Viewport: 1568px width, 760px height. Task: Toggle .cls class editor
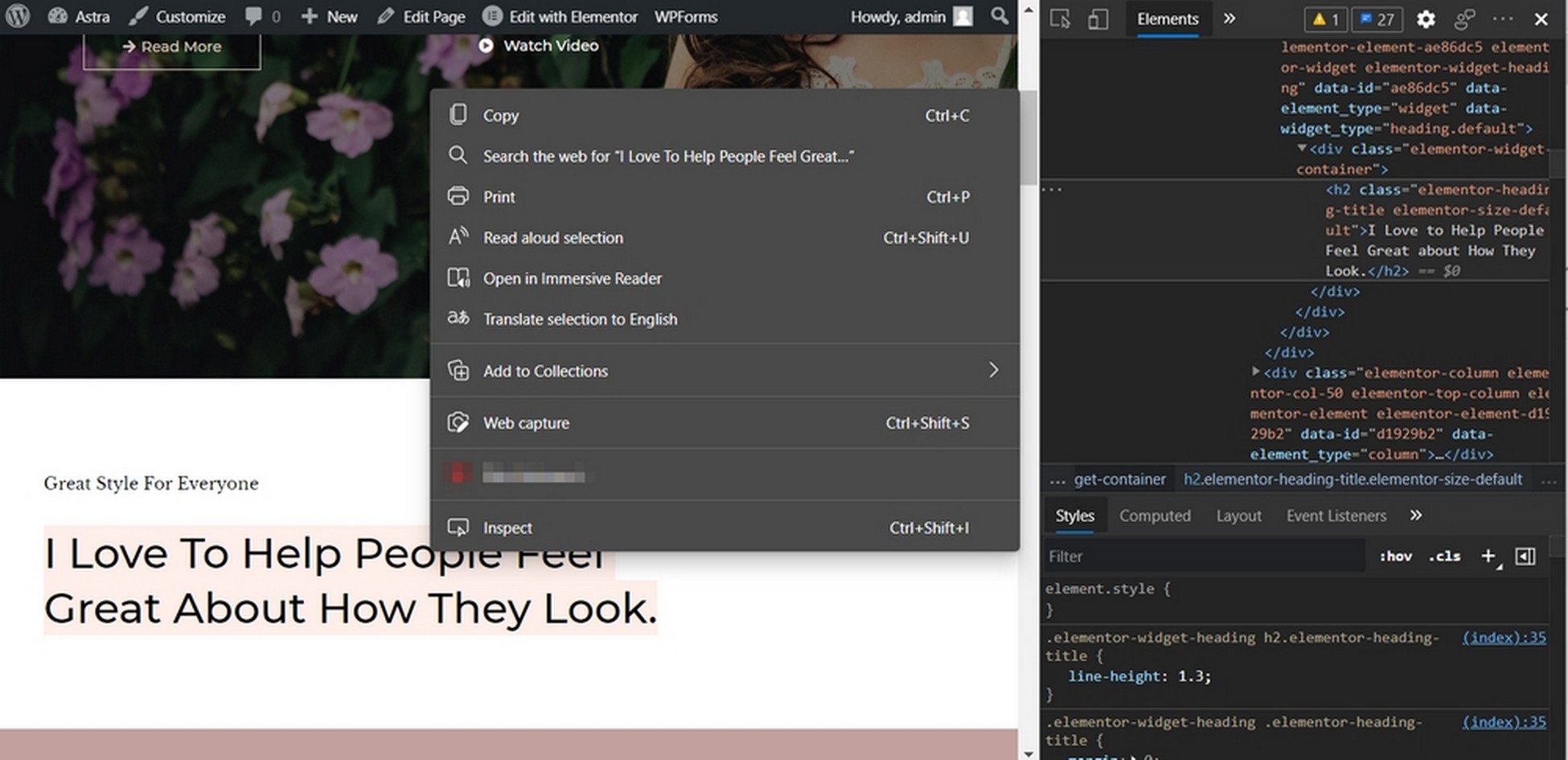[x=1445, y=556]
